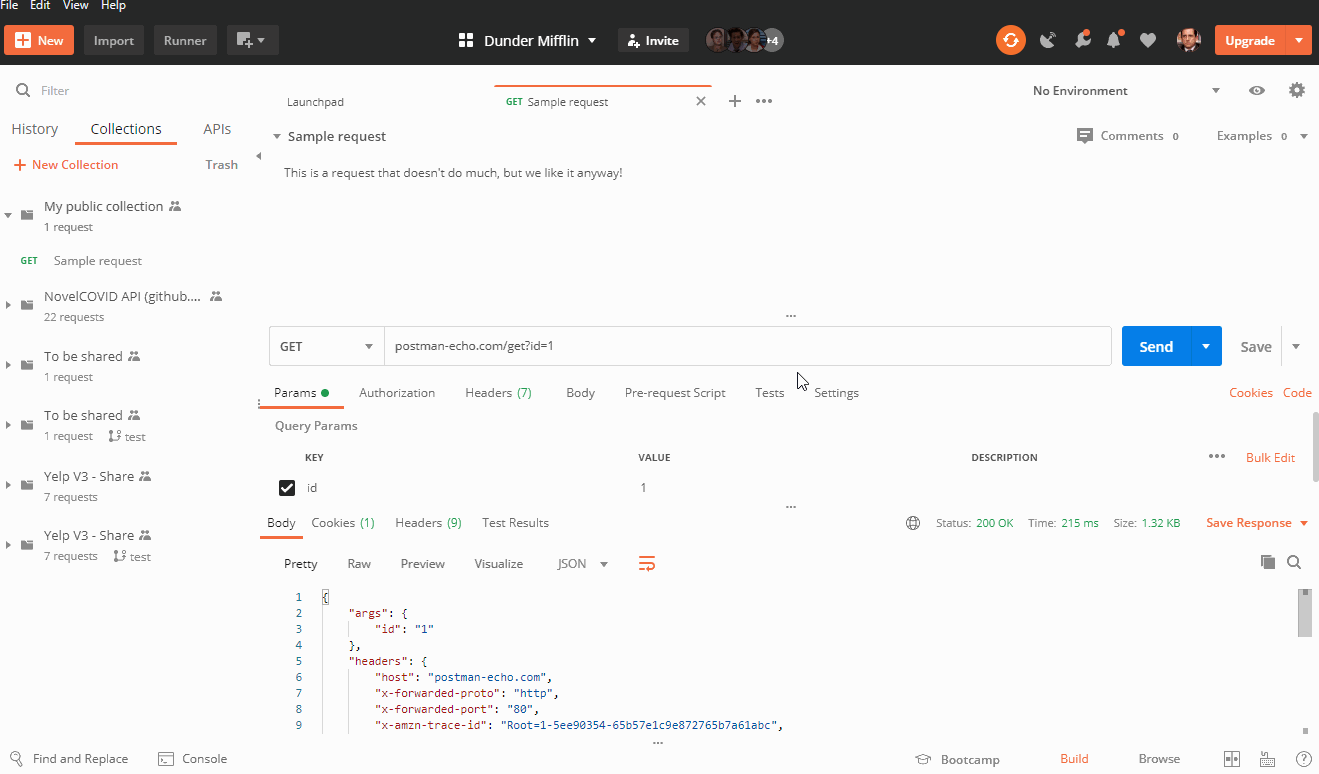Open the Bootcamp graduation cap item
The height and width of the screenshot is (774, 1319).
tap(957, 759)
